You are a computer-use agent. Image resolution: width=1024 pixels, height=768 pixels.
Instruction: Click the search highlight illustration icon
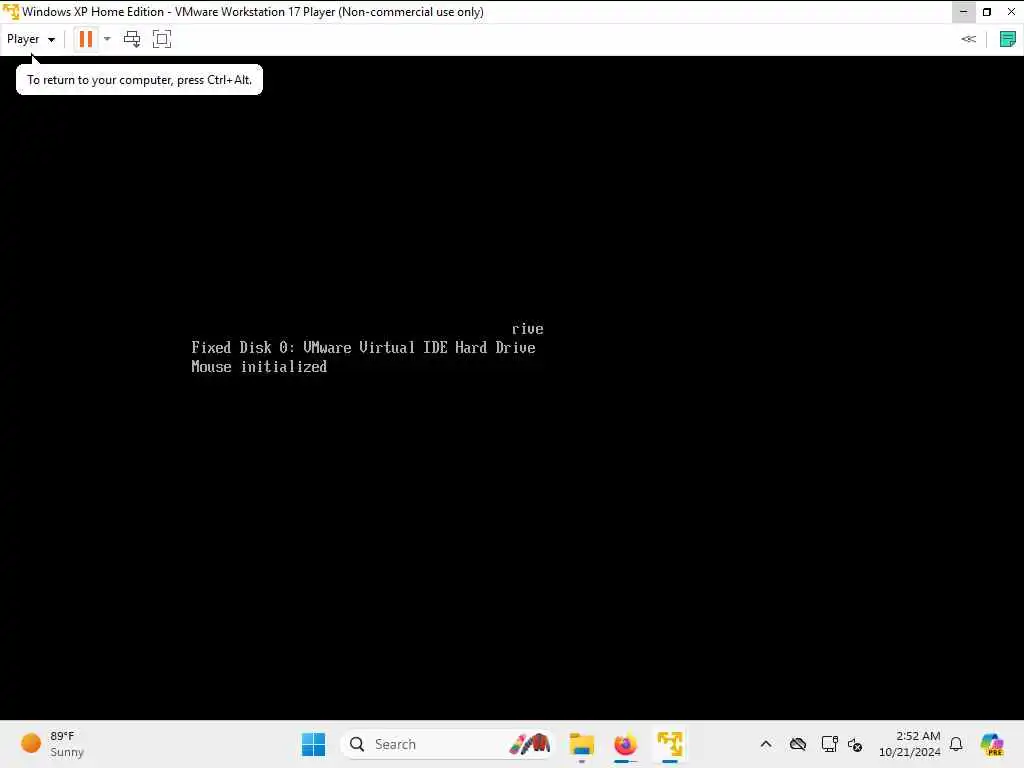tap(530, 743)
